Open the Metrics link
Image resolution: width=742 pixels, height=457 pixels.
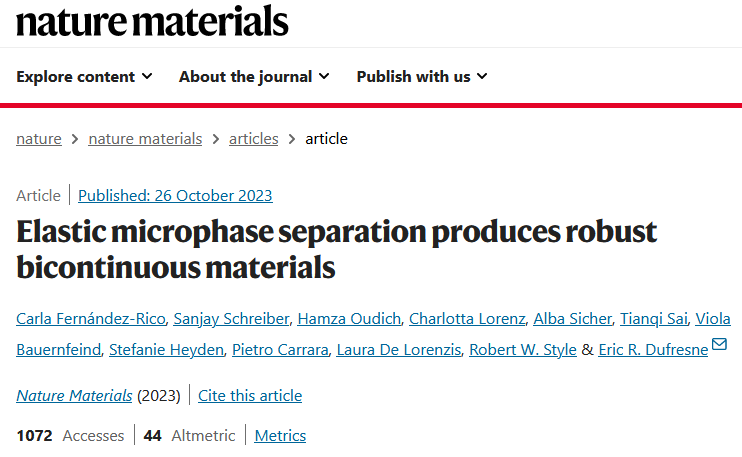pos(280,435)
